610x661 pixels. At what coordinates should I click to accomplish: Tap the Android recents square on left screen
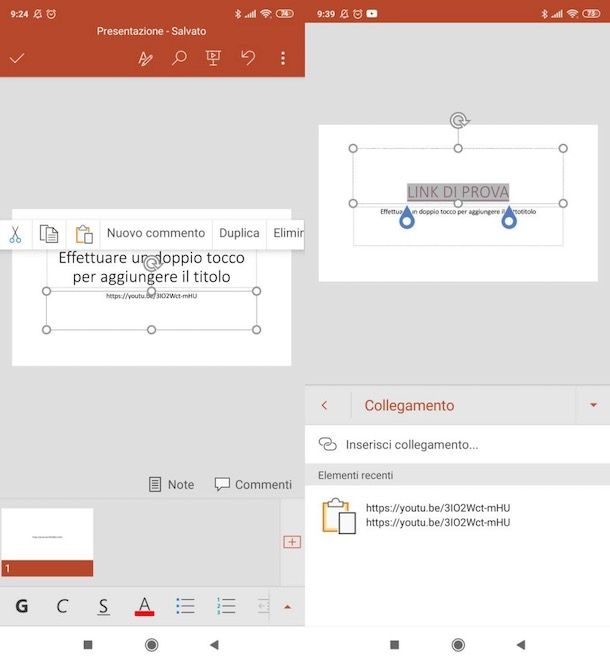point(88,645)
